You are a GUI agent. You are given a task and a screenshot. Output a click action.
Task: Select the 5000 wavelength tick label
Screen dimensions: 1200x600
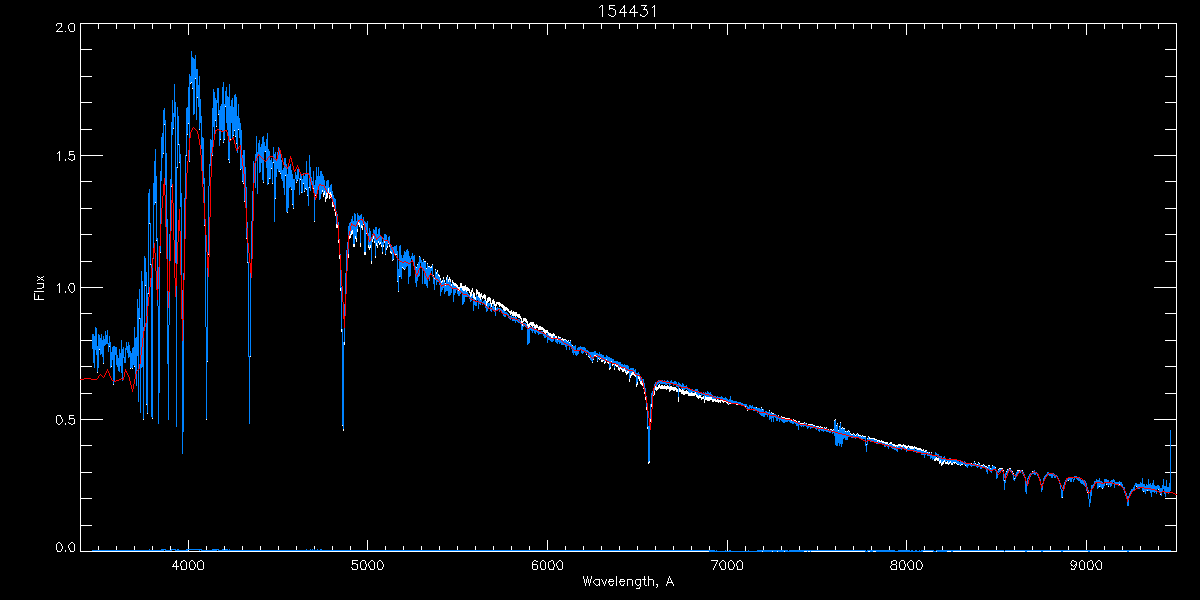[x=367, y=563]
